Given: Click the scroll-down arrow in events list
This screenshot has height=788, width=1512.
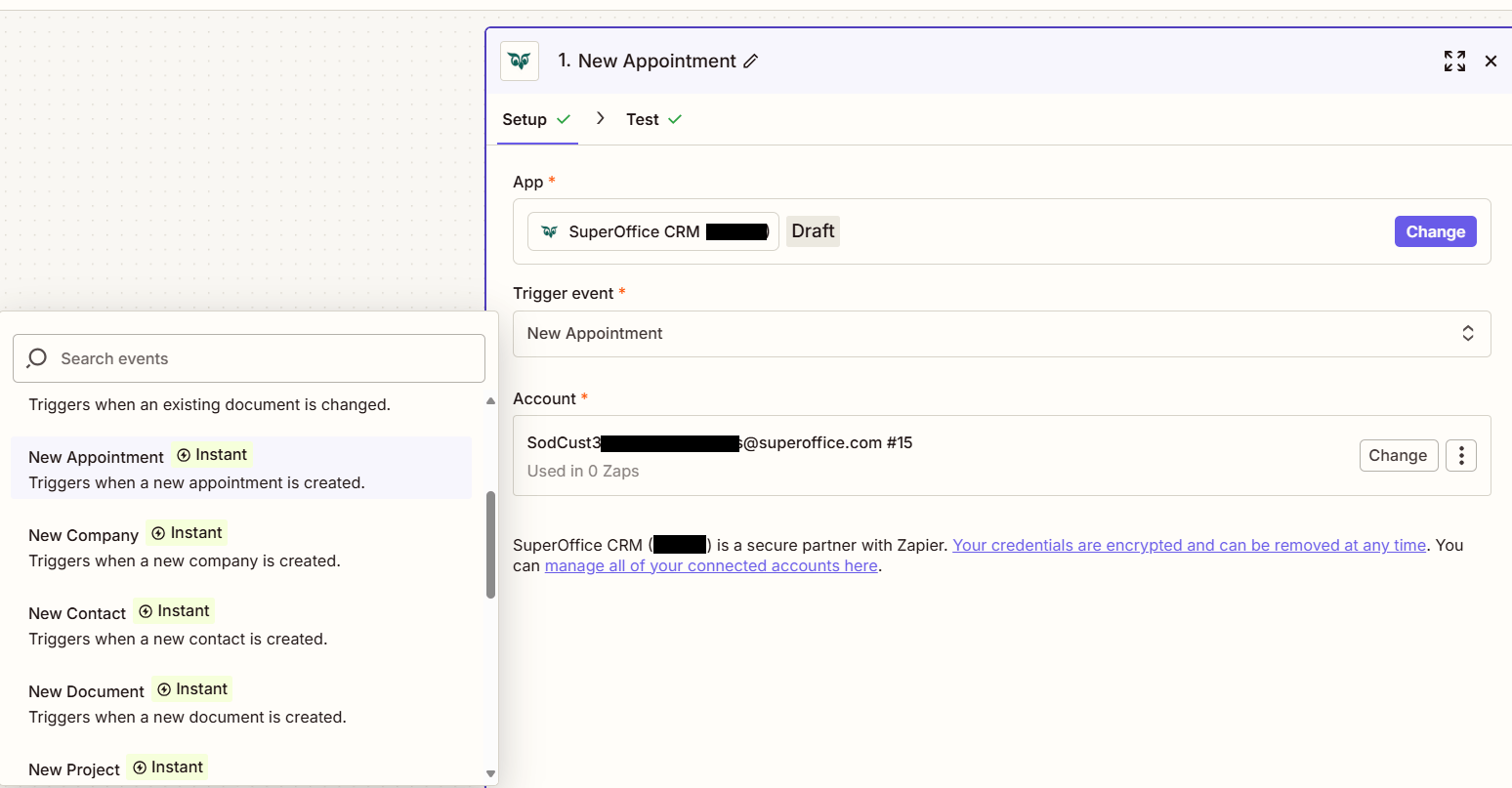Looking at the screenshot, I should (489, 774).
